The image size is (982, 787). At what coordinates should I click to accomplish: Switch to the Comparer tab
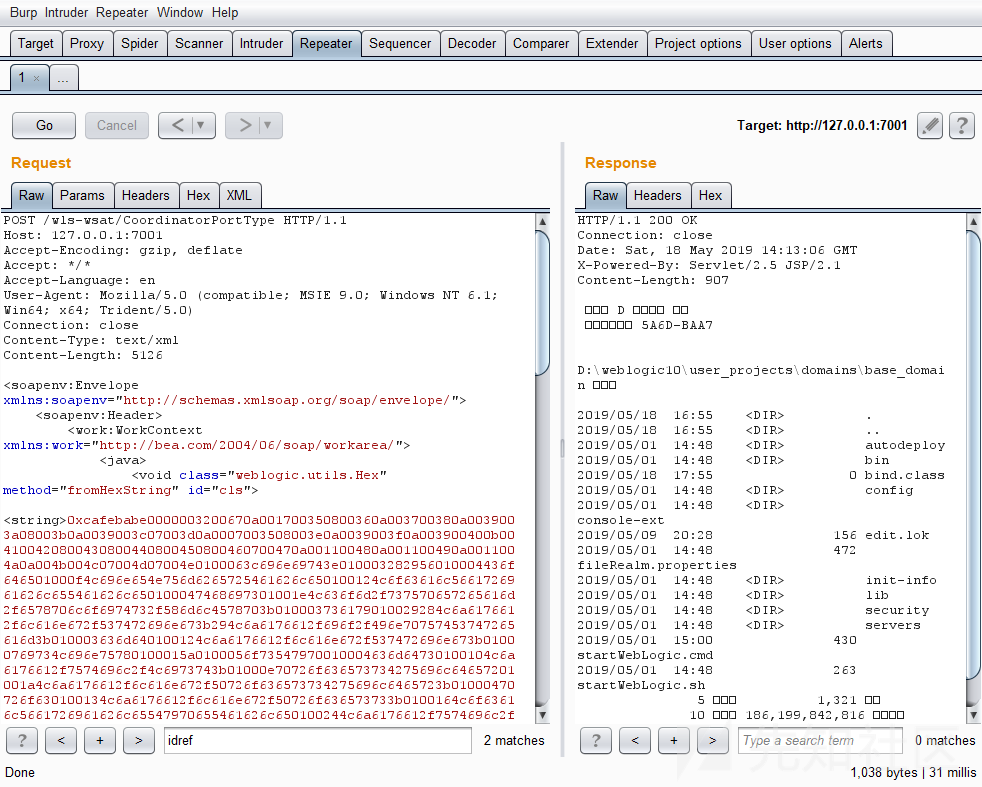coord(540,44)
